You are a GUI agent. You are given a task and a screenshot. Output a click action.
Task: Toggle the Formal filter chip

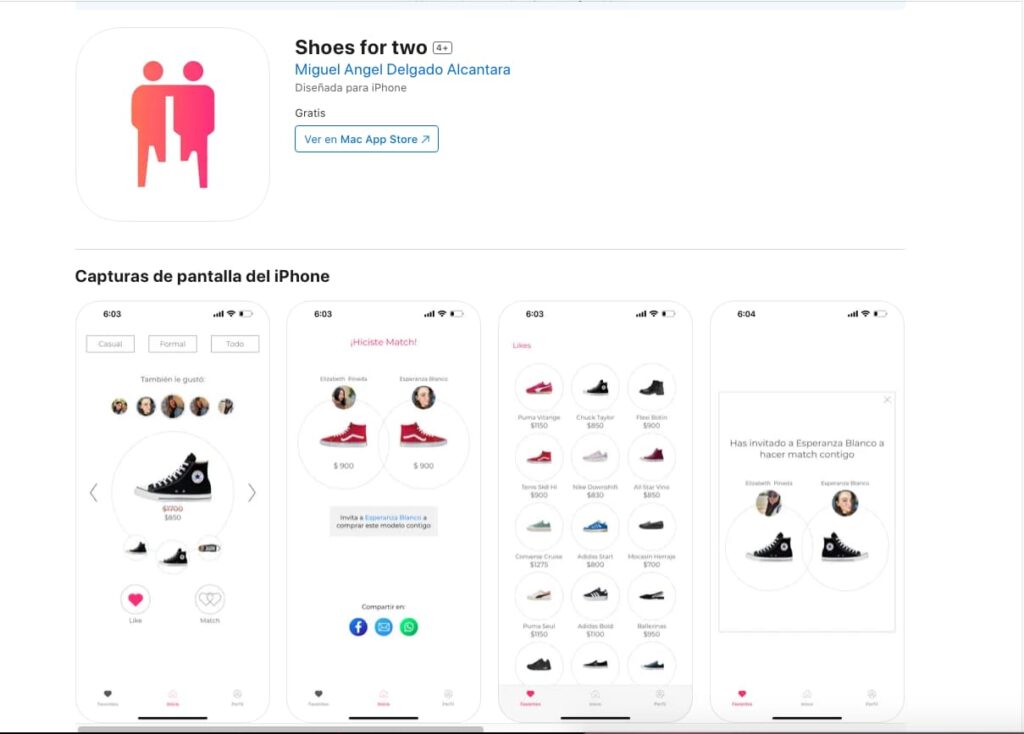172,343
